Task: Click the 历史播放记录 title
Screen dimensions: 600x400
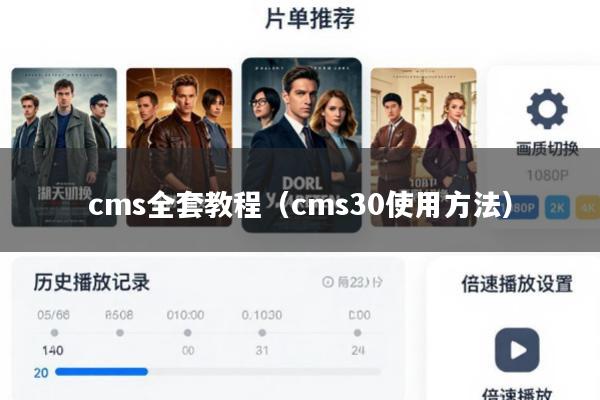Action: pos(91,282)
